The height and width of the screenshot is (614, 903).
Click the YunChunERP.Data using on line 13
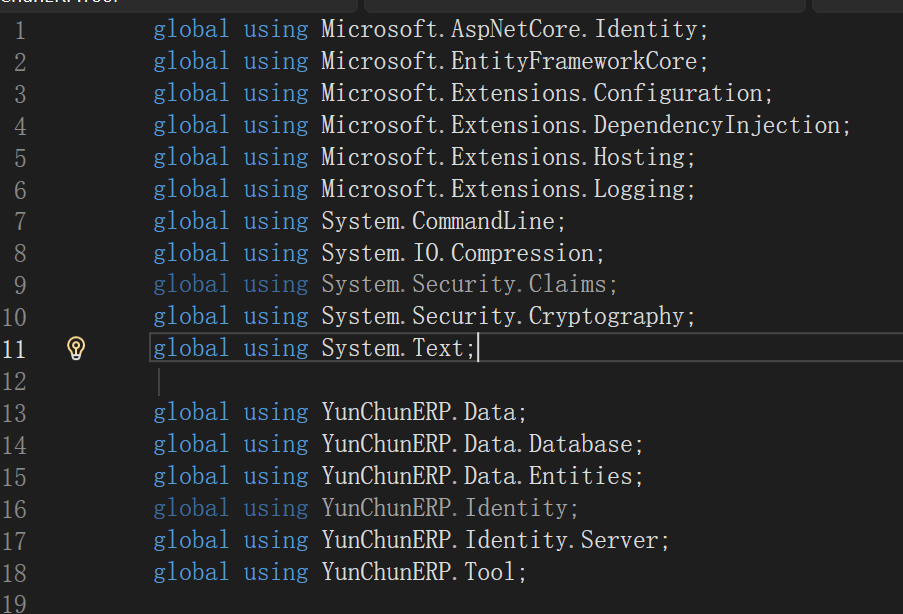tap(422, 413)
